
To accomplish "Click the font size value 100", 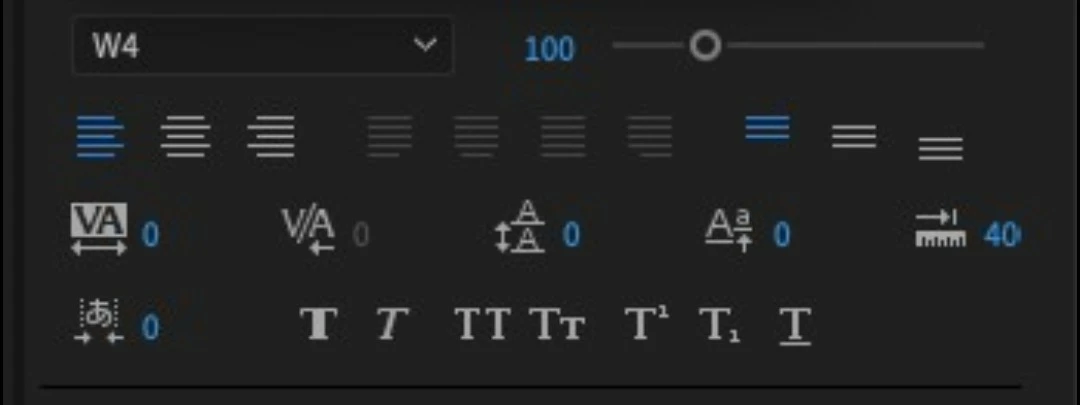I will 549,50.
